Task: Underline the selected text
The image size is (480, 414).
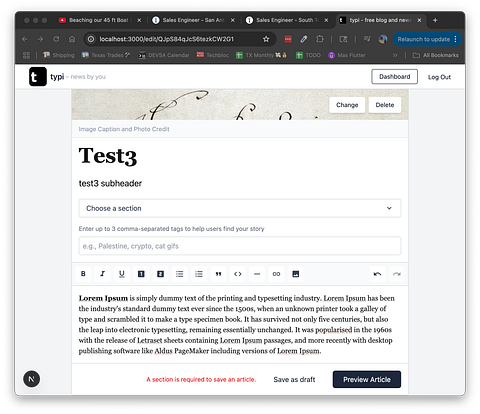Action: point(122,274)
